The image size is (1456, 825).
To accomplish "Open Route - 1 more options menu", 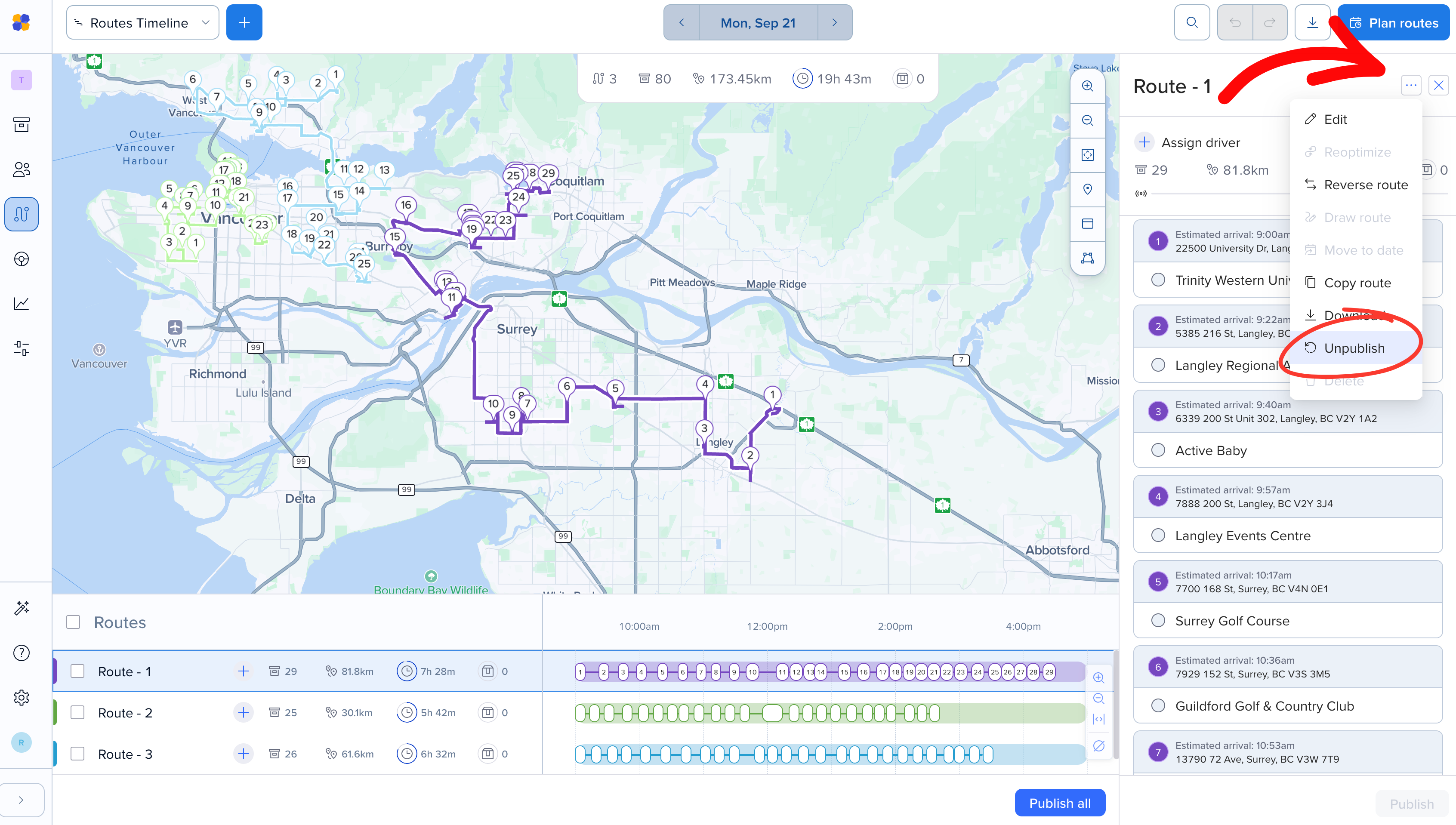I will click(1411, 86).
